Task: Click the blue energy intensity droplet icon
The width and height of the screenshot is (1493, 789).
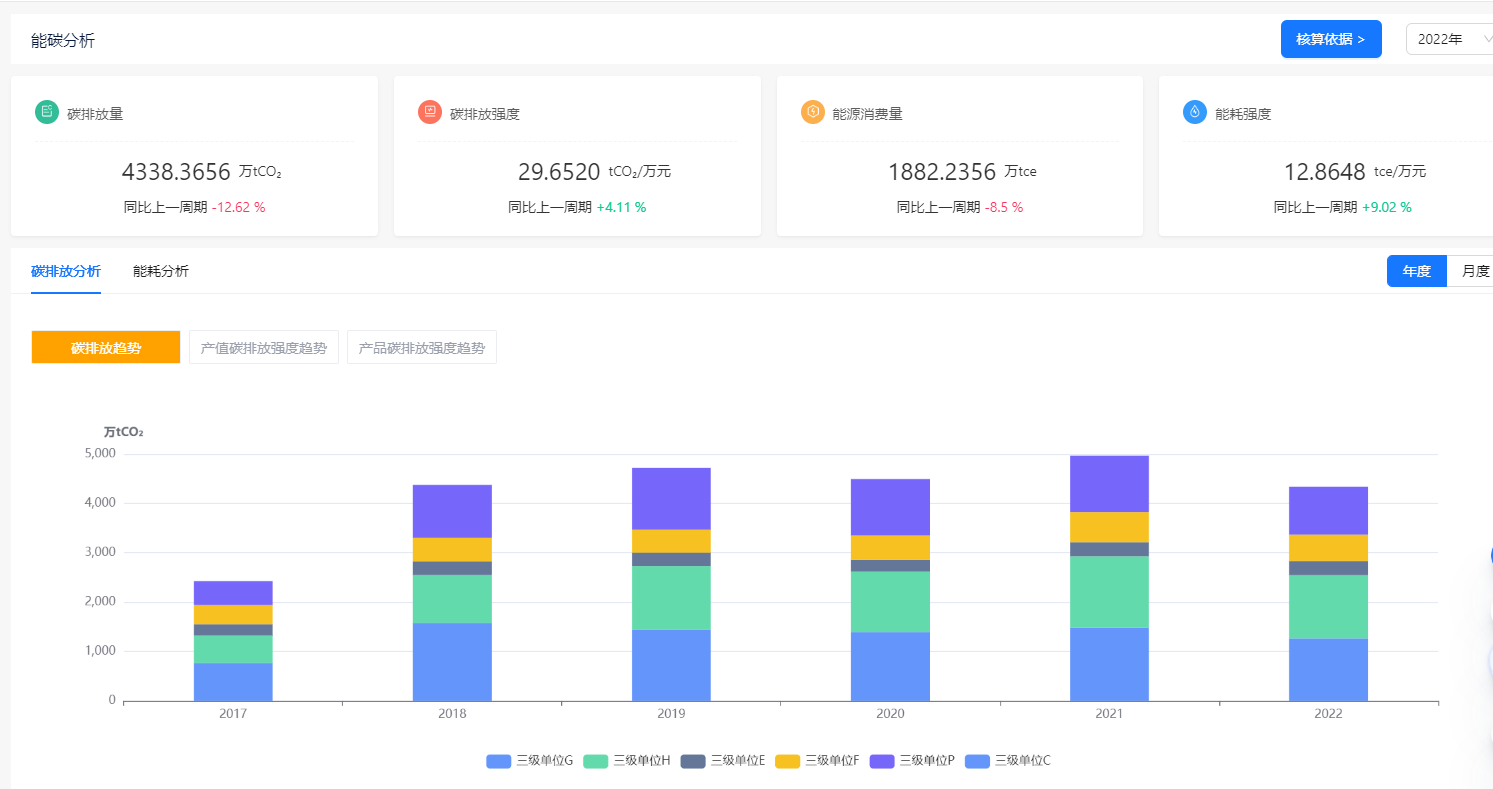Action: (x=1195, y=112)
